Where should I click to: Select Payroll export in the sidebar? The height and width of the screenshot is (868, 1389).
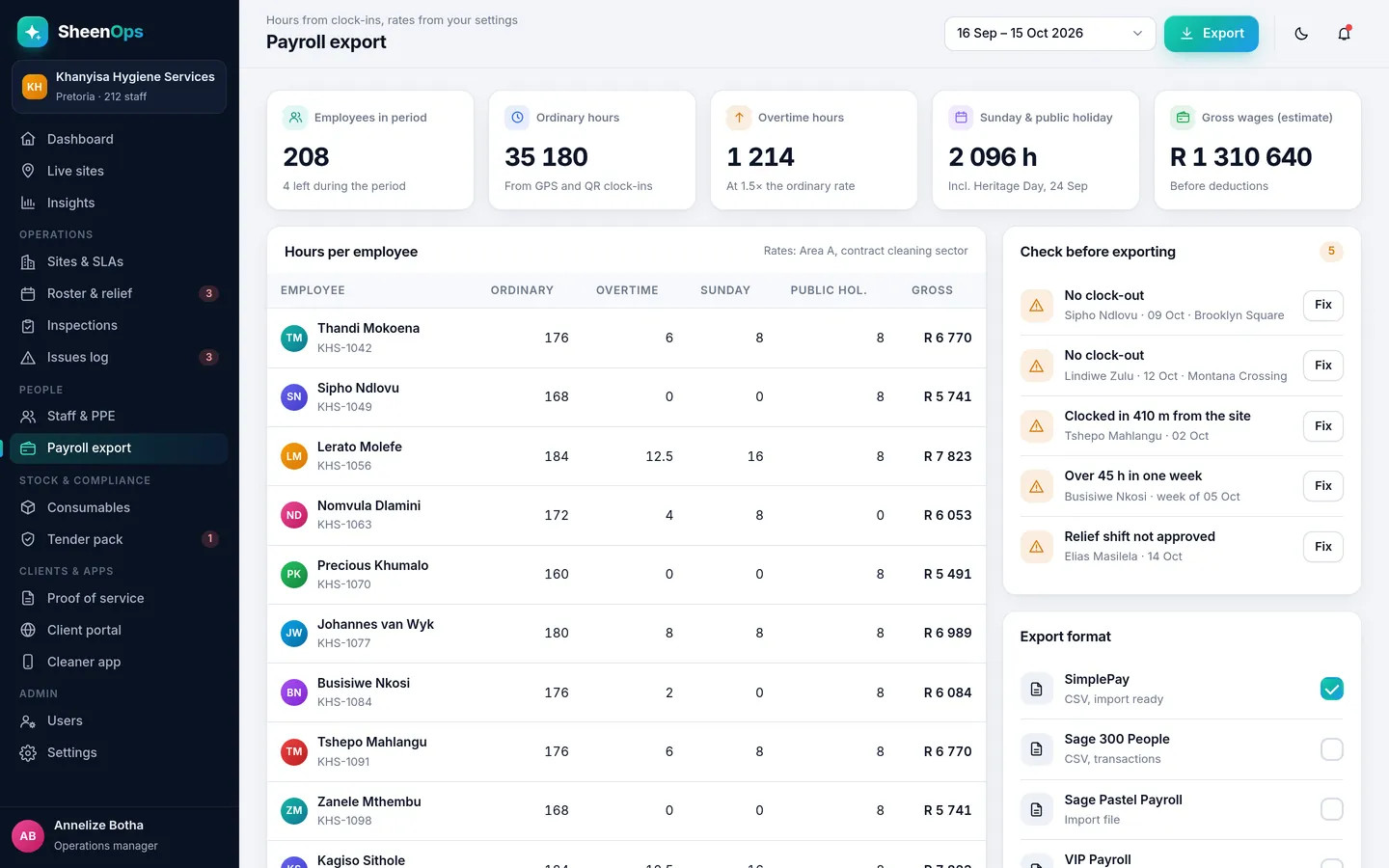point(119,448)
